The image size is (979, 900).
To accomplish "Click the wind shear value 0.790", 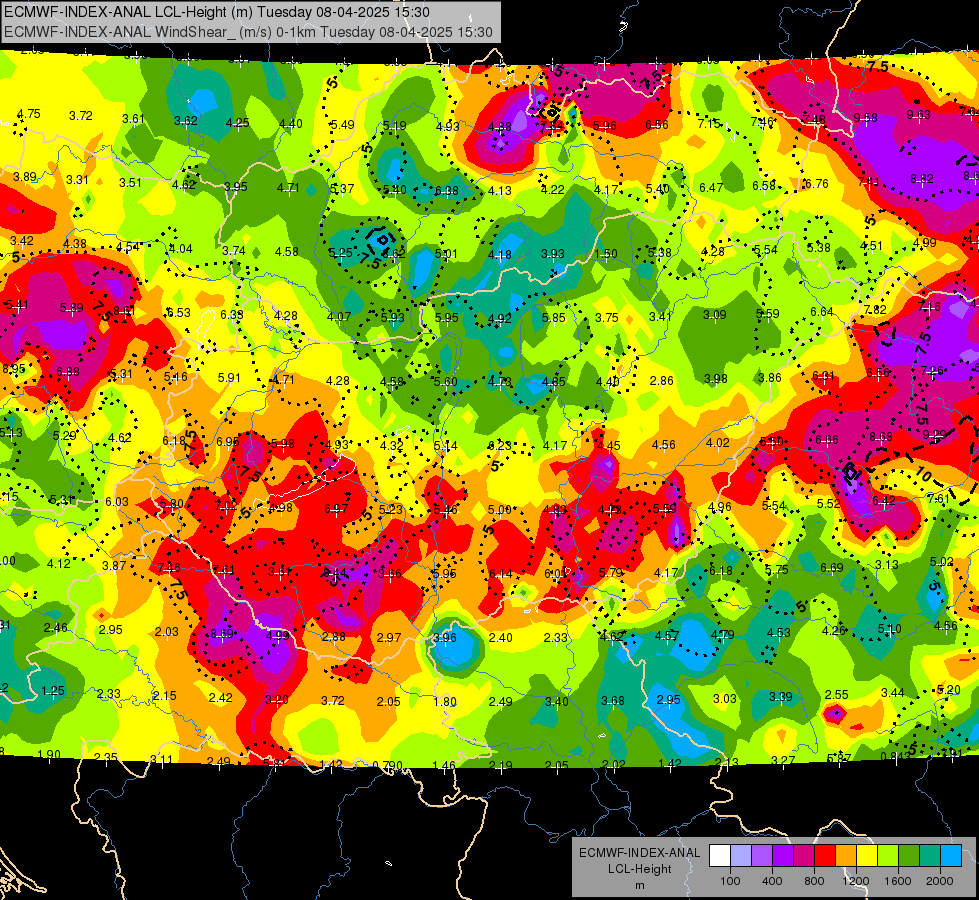I will (387, 765).
